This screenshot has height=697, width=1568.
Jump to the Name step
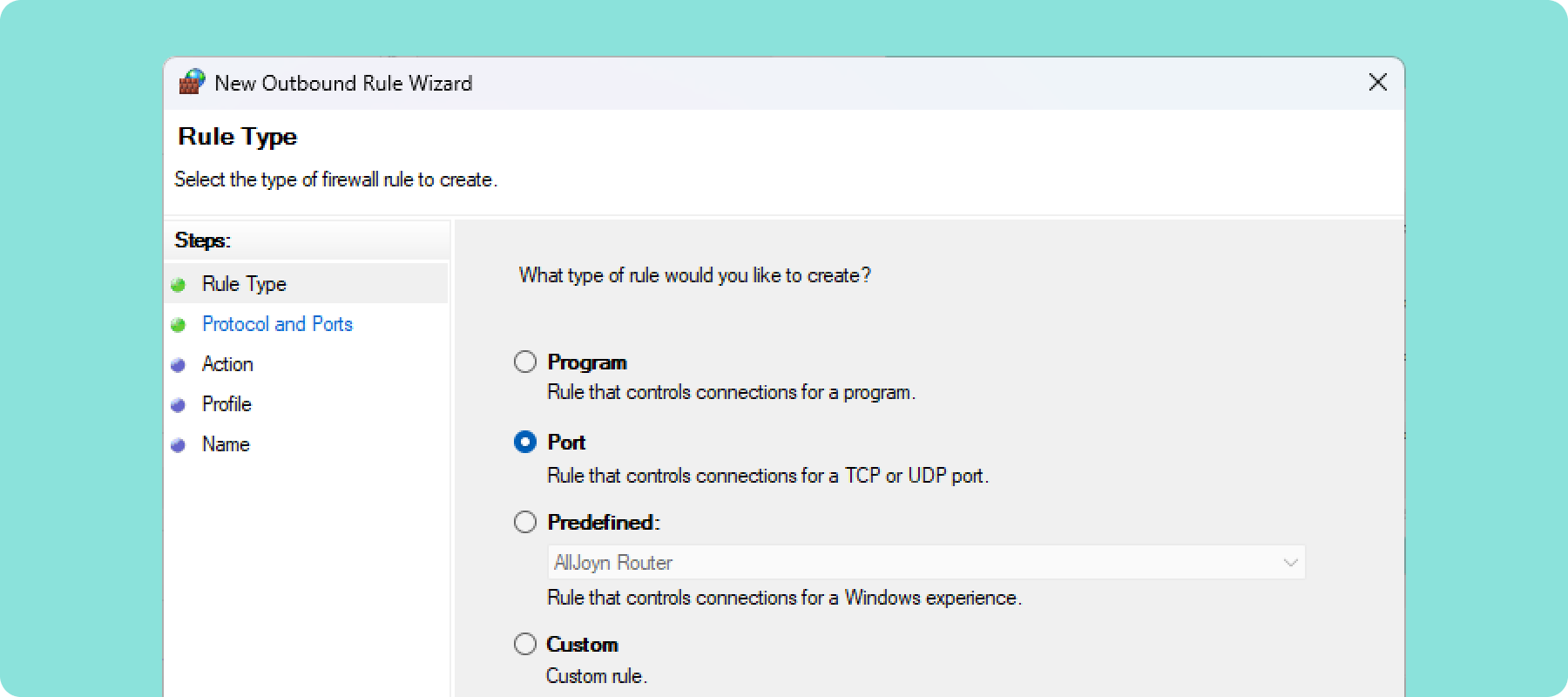click(226, 444)
